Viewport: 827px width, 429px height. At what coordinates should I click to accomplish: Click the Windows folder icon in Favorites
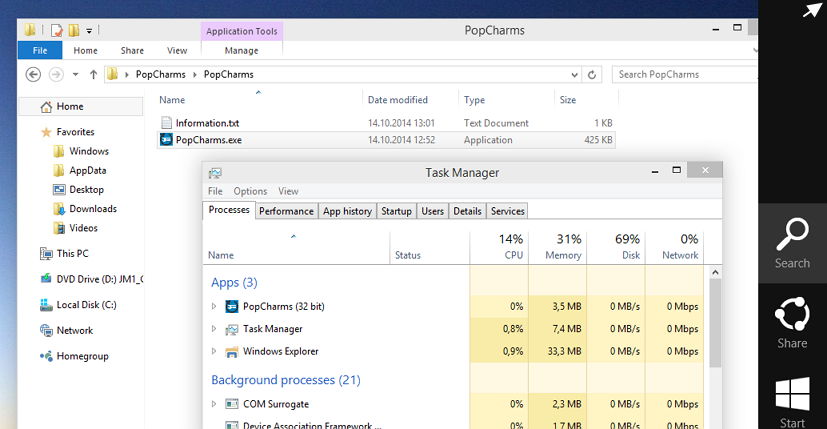pos(59,151)
